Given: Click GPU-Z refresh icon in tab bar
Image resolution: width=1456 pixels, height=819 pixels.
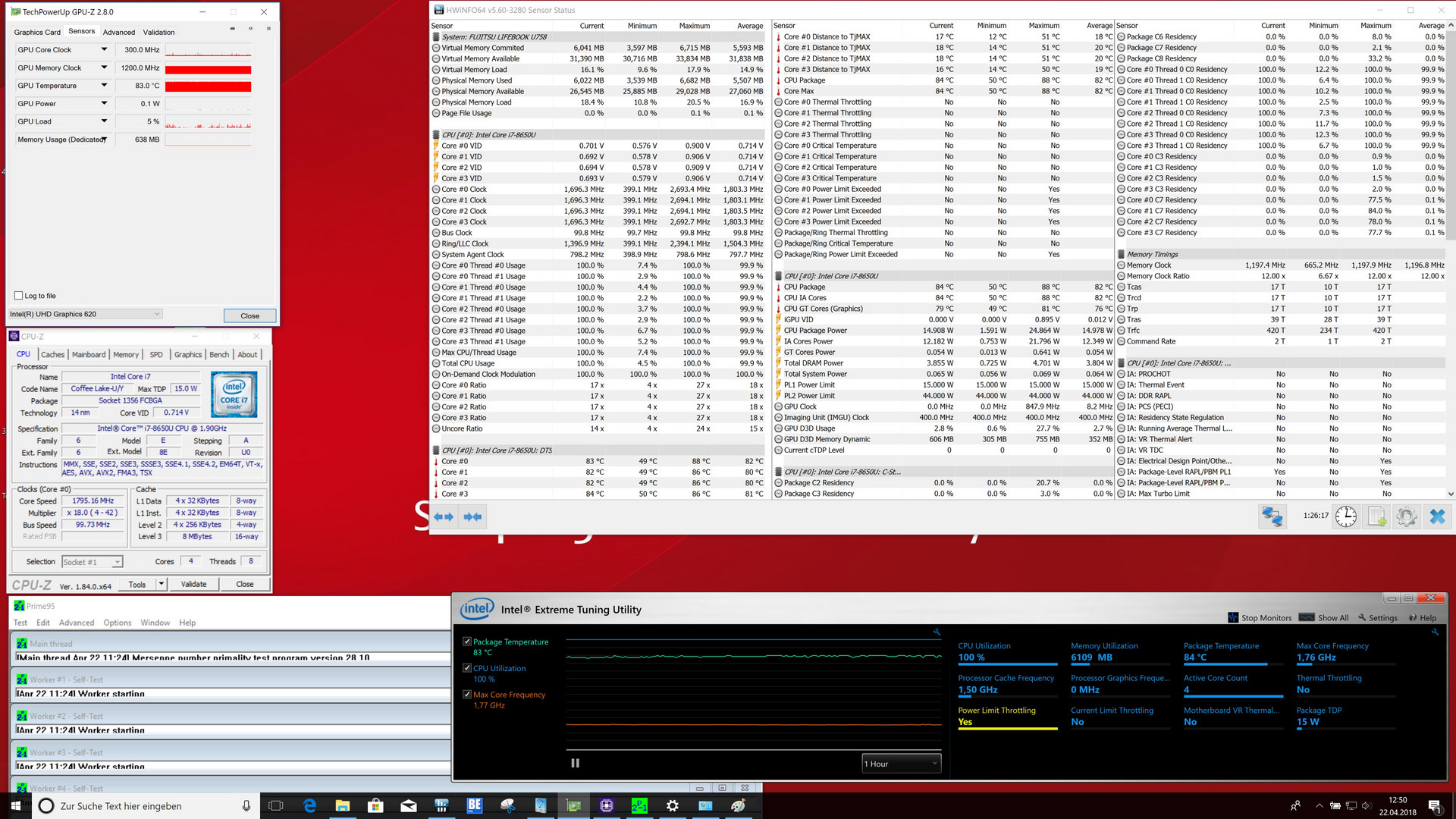Looking at the screenshot, I should [x=250, y=29].
